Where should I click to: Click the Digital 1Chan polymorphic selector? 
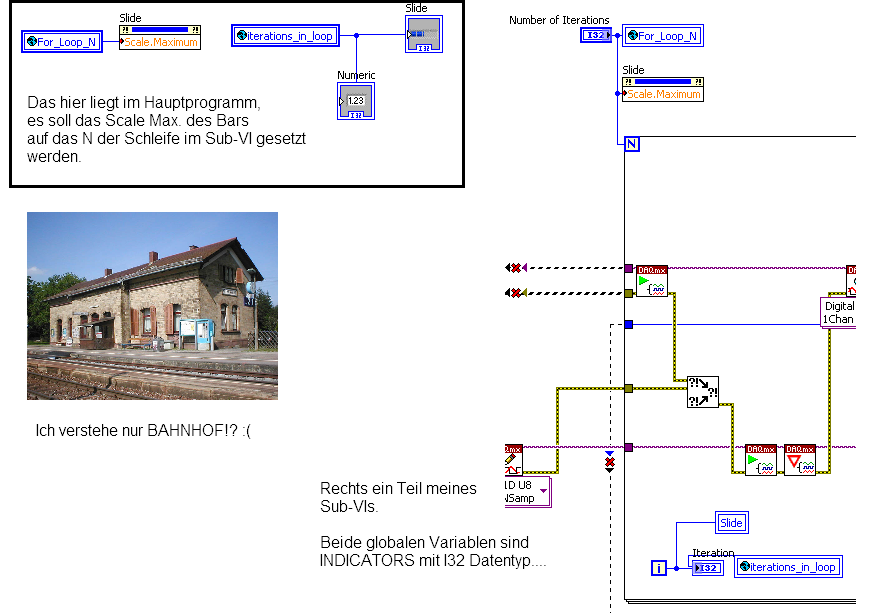click(838, 312)
